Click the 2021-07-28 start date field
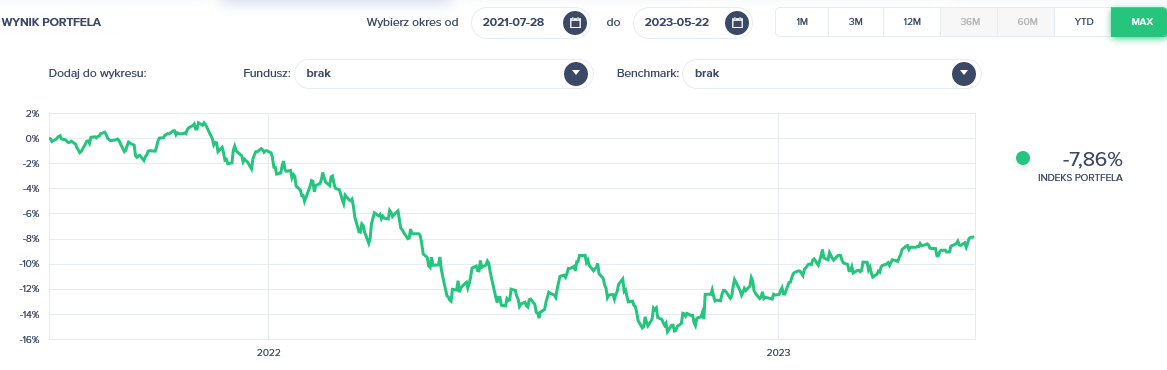The image size is (1167, 370). click(x=531, y=22)
